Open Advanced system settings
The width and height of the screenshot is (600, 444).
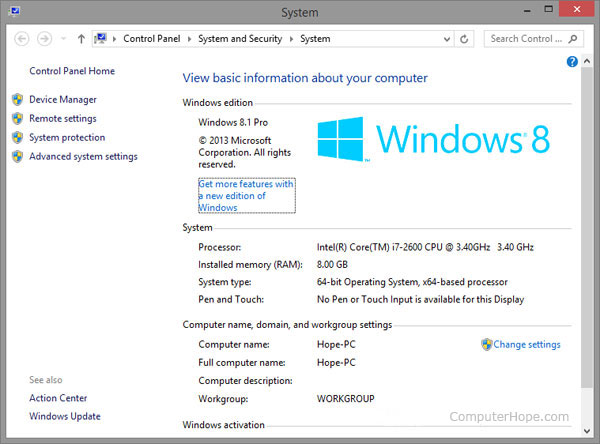[x=83, y=156]
